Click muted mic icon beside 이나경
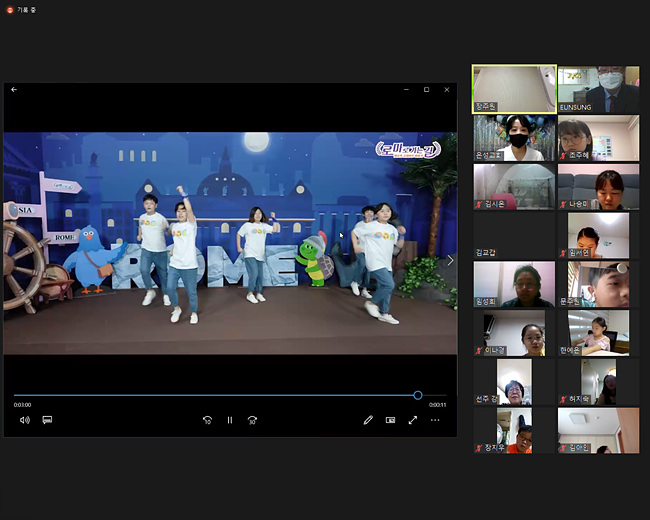 point(479,351)
